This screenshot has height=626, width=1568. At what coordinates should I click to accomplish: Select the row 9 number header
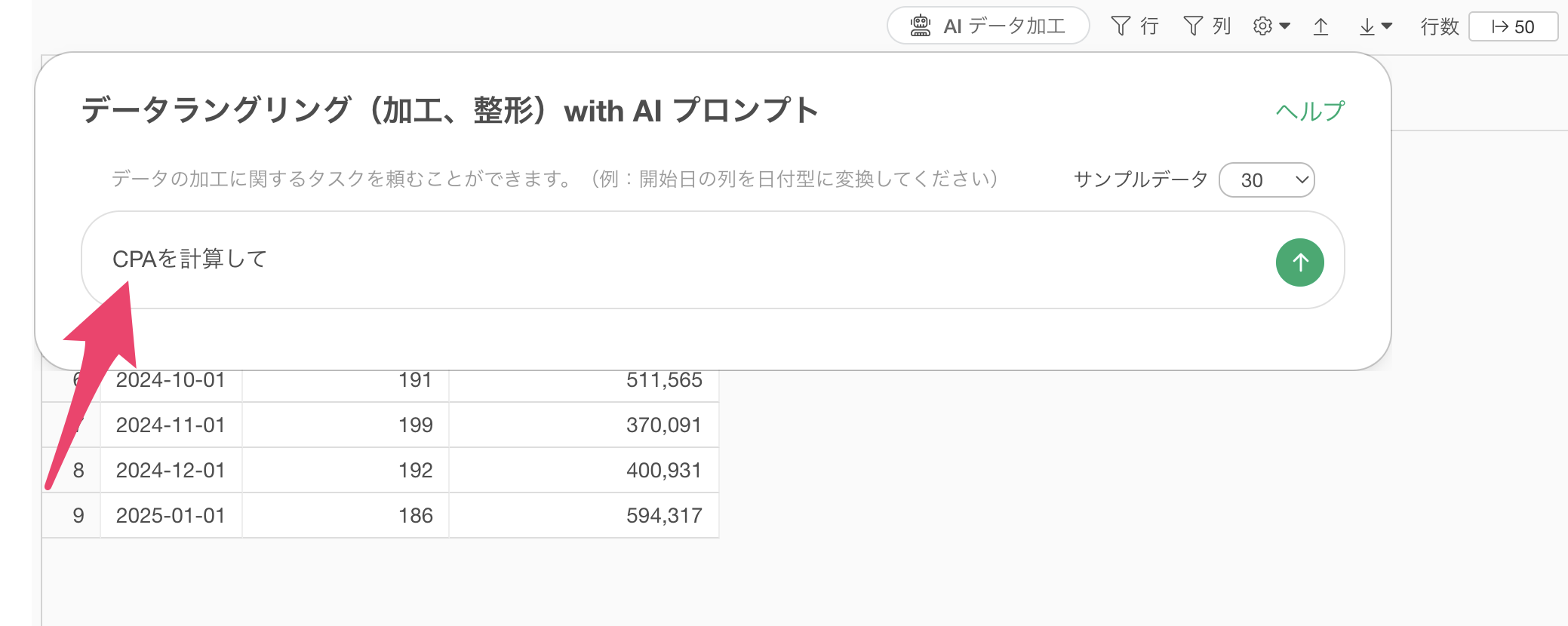[78, 516]
